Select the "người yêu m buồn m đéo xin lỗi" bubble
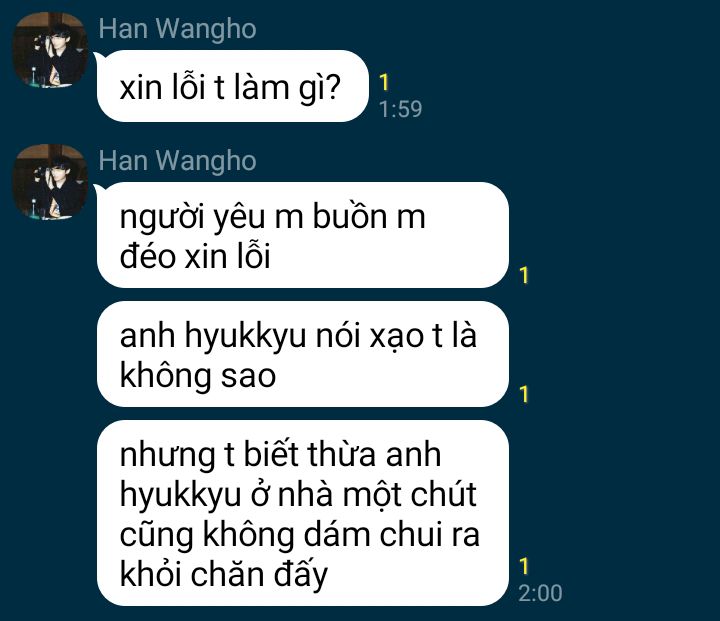The image size is (720, 621). pyautogui.click(x=303, y=235)
